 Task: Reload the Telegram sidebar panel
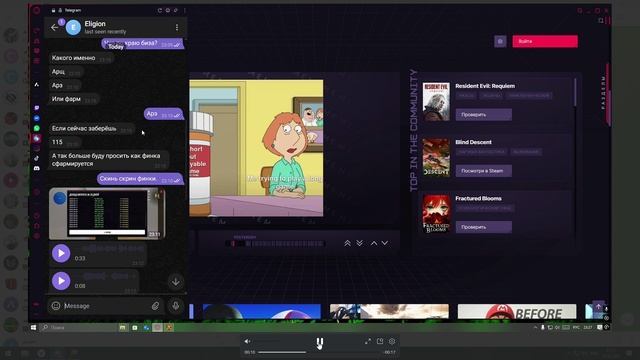pos(160,10)
